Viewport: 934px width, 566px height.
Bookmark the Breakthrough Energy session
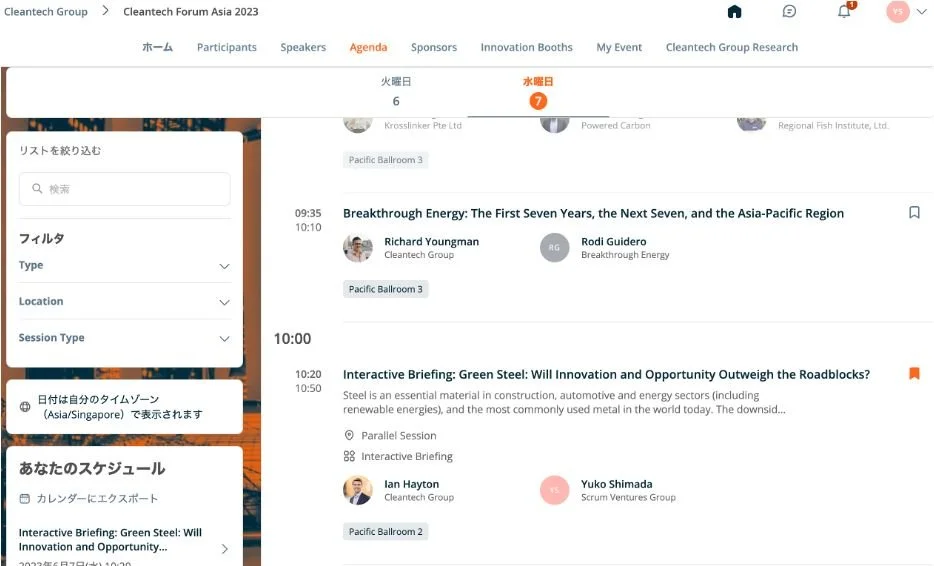(x=914, y=212)
